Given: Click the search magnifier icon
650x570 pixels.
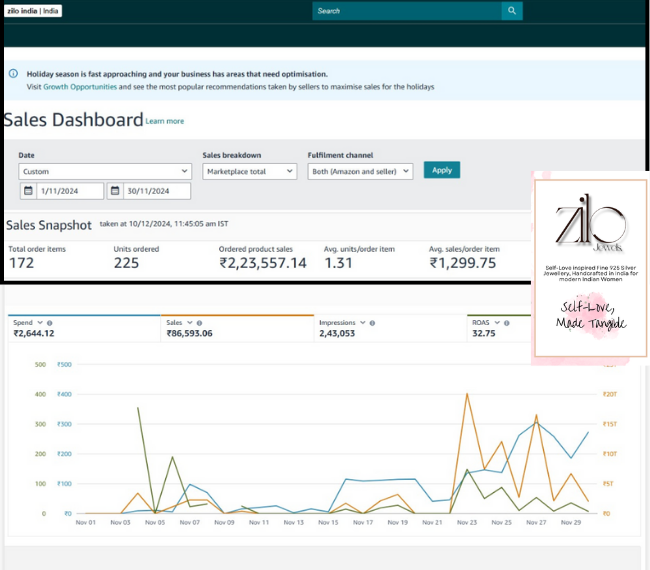Looking at the screenshot, I should tap(512, 11).
